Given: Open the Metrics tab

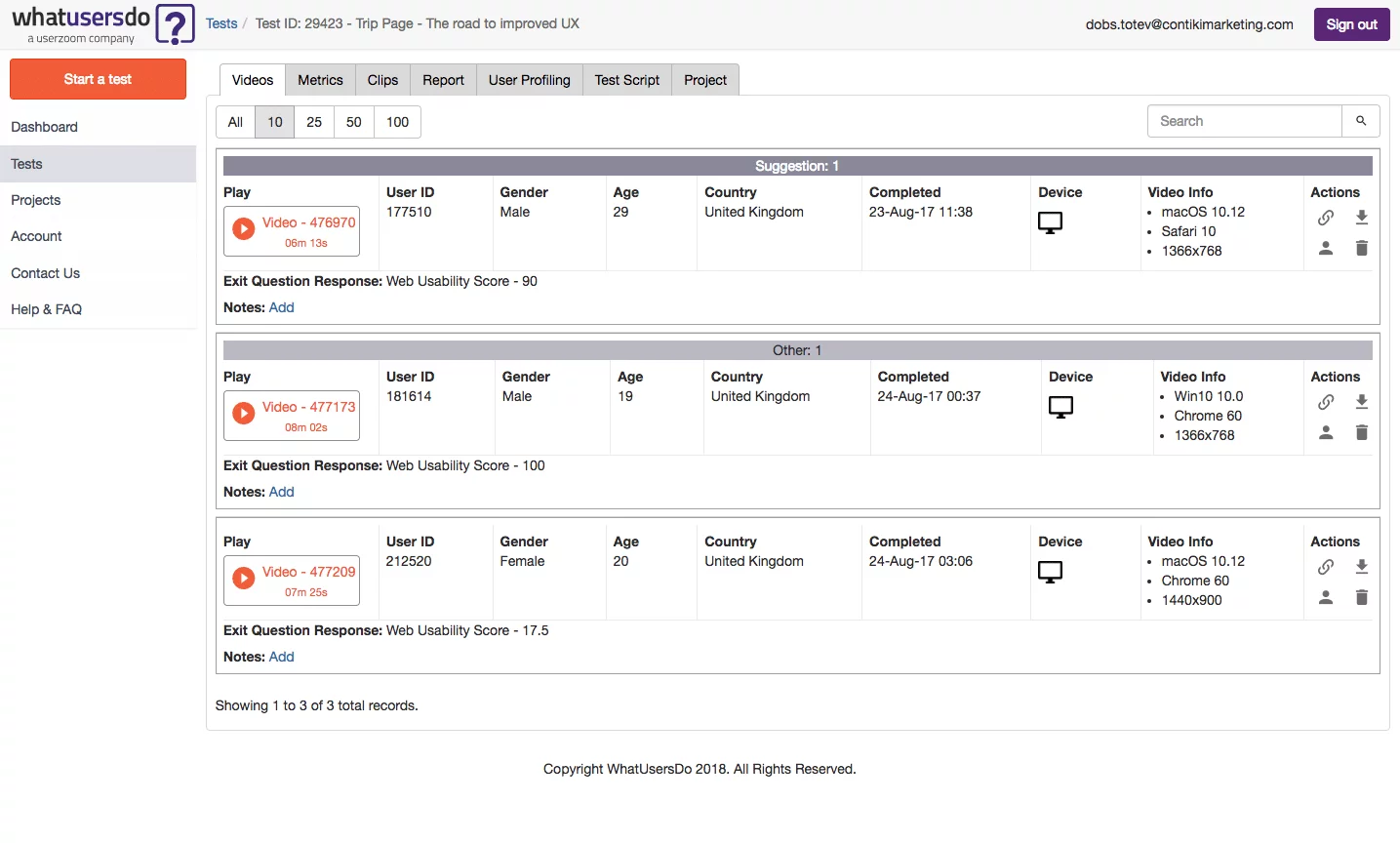Looking at the screenshot, I should coord(320,80).
